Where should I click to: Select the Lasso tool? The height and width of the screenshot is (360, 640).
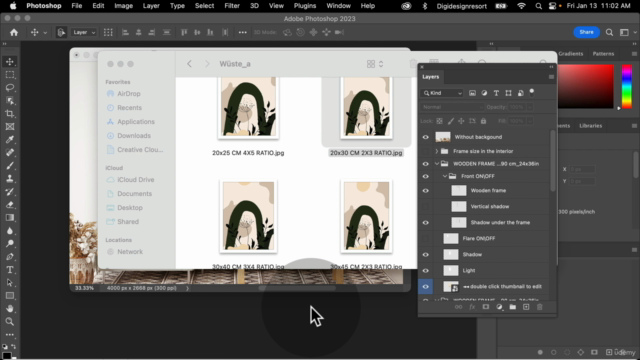pyautogui.click(x=10, y=88)
